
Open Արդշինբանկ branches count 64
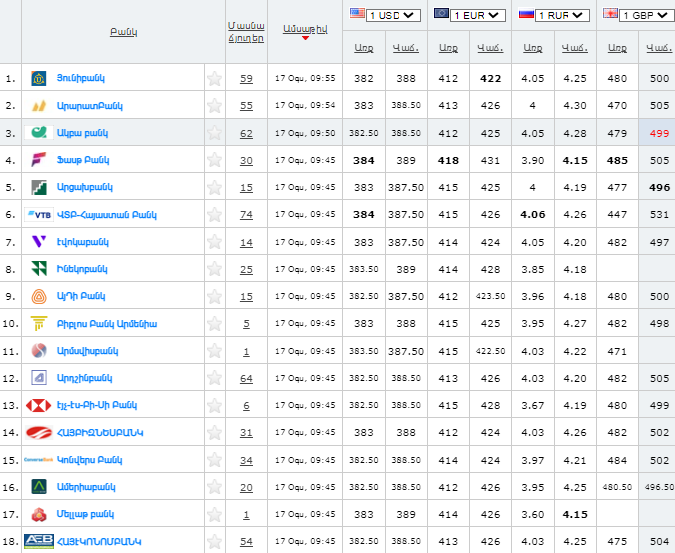pos(246,378)
